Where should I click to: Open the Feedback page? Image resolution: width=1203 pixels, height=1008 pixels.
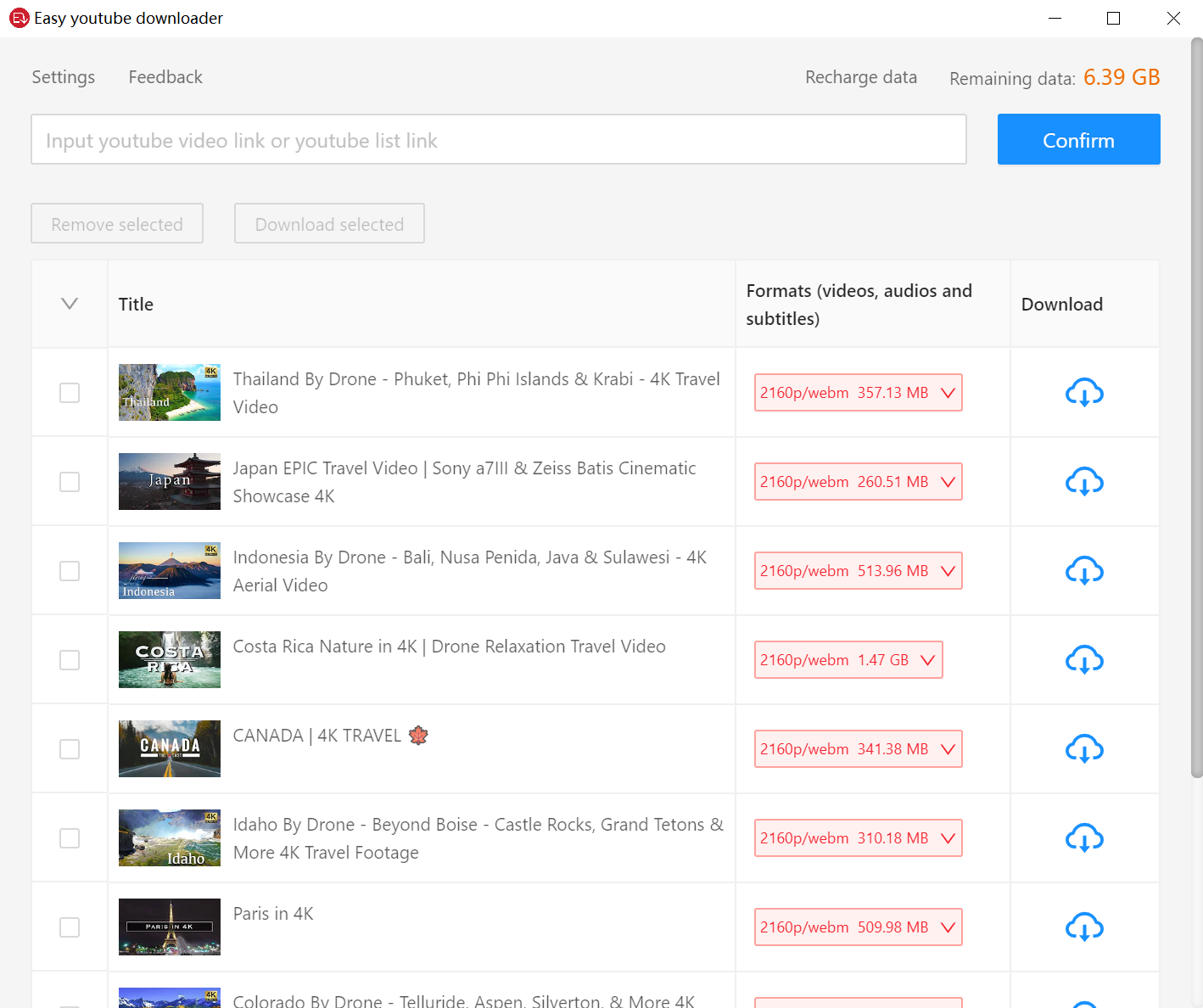[165, 76]
